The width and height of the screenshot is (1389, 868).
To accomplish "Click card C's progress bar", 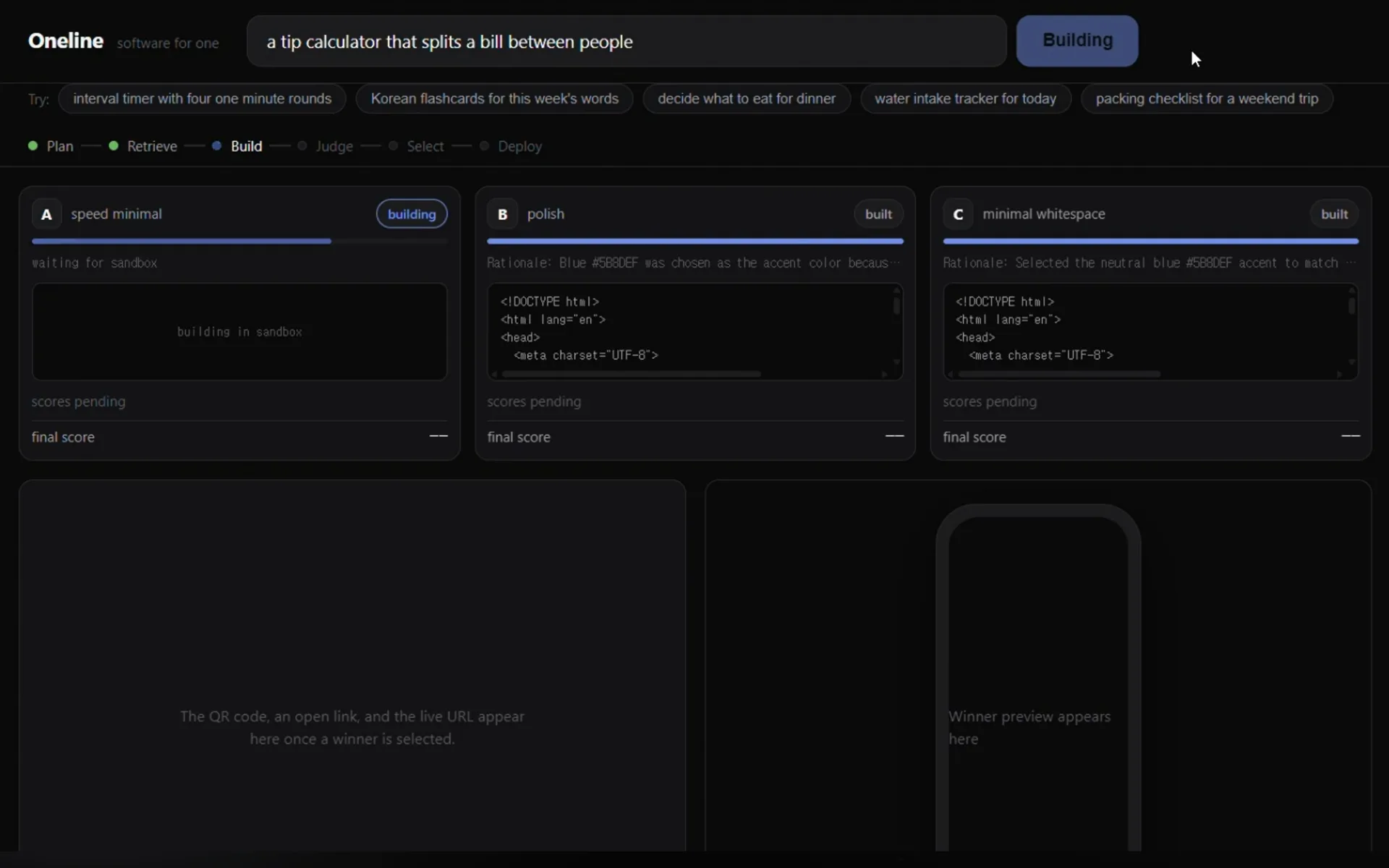I will [1151, 241].
